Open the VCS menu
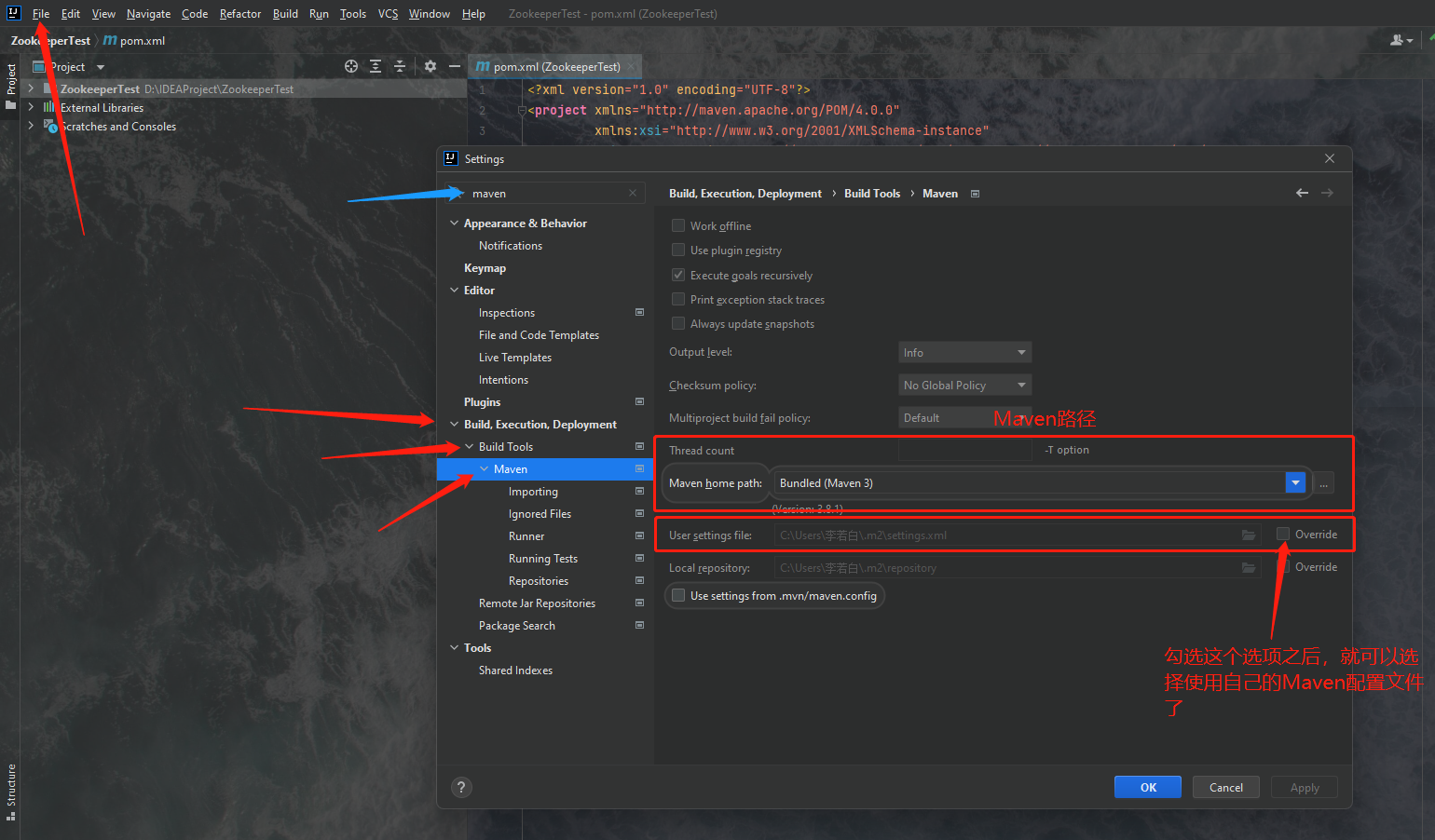1435x840 pixels. 388,14
